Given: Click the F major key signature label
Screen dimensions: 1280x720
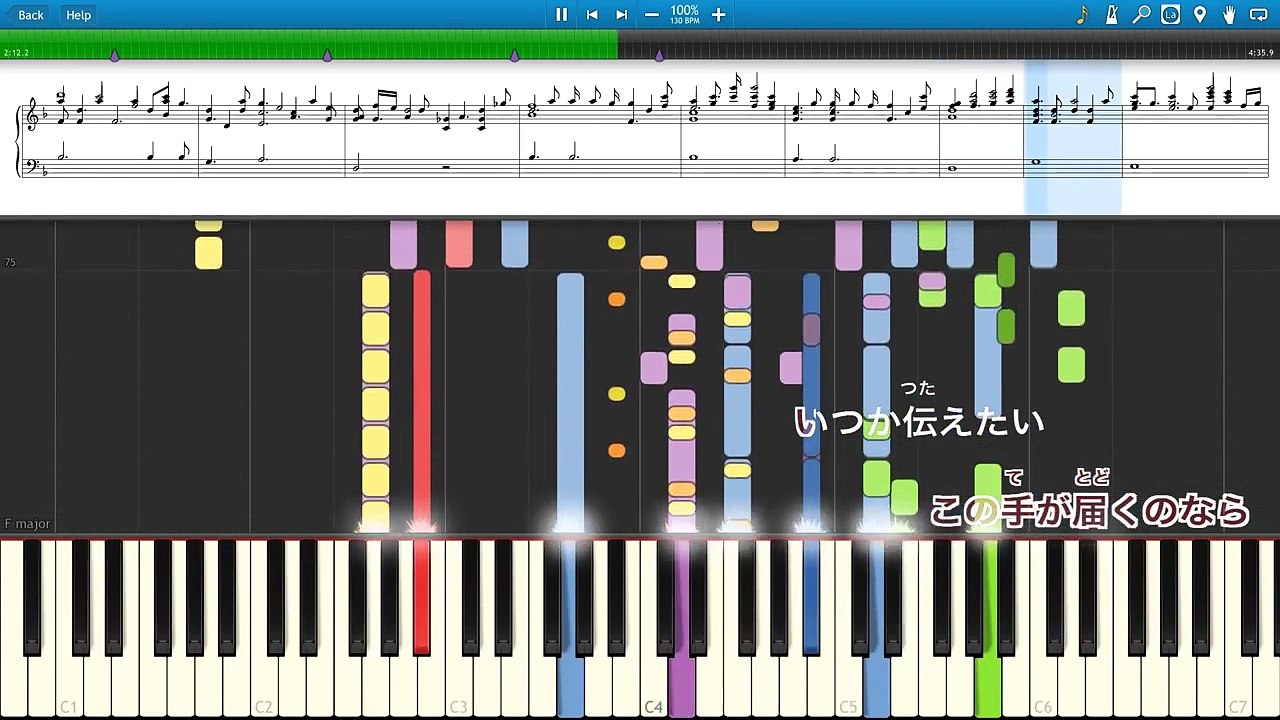Looking at the screenshot, I should click(x=27, y=524).
